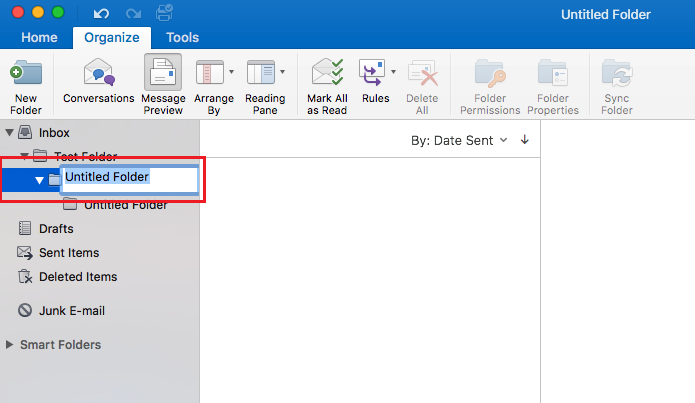Open the Reading Pane dropdown arrow
Screen dimensions: 695x403
(282, 72)
